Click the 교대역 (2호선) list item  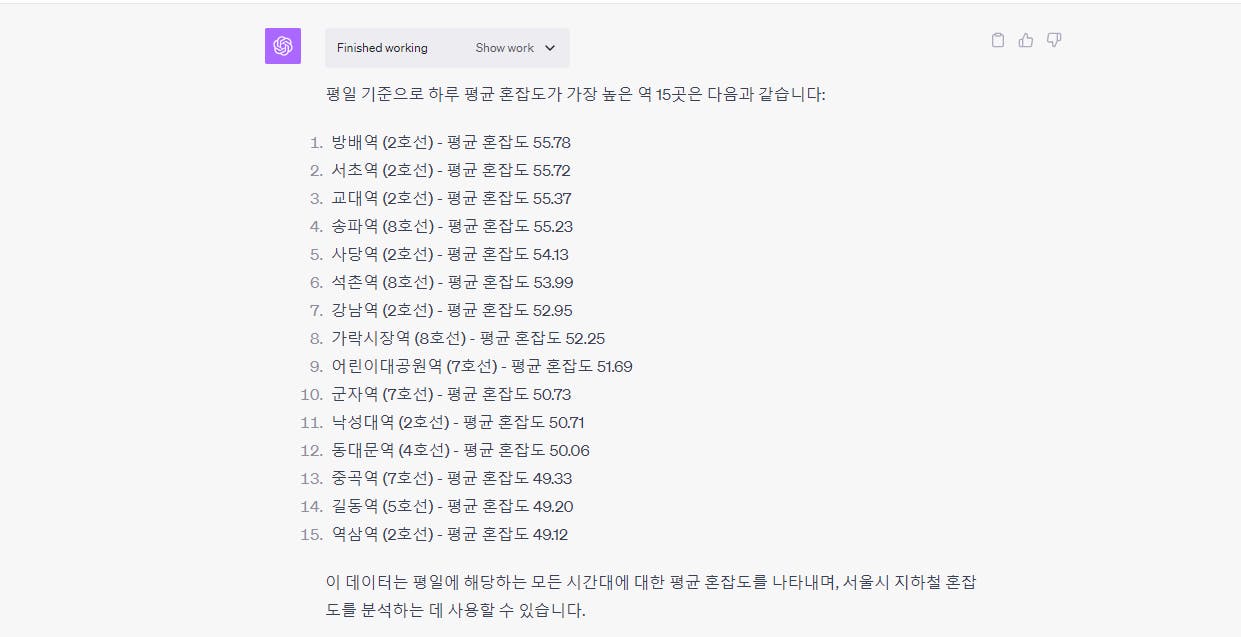pyautogui.click(x=452, y=198)
